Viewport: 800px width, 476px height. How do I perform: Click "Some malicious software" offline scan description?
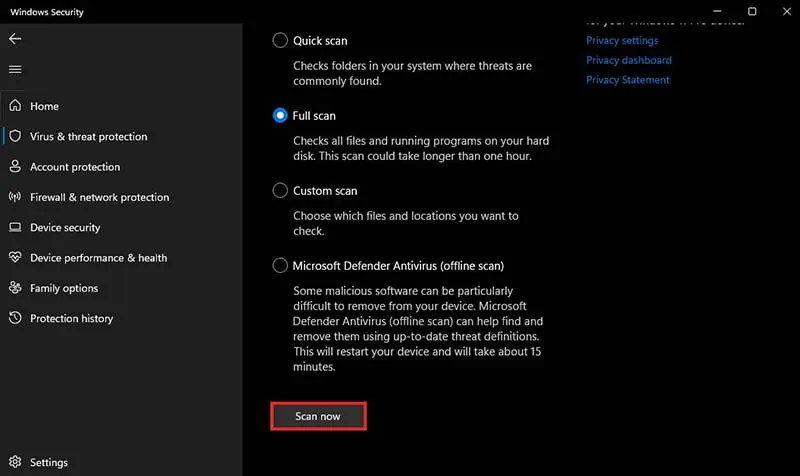pos(417,329)
